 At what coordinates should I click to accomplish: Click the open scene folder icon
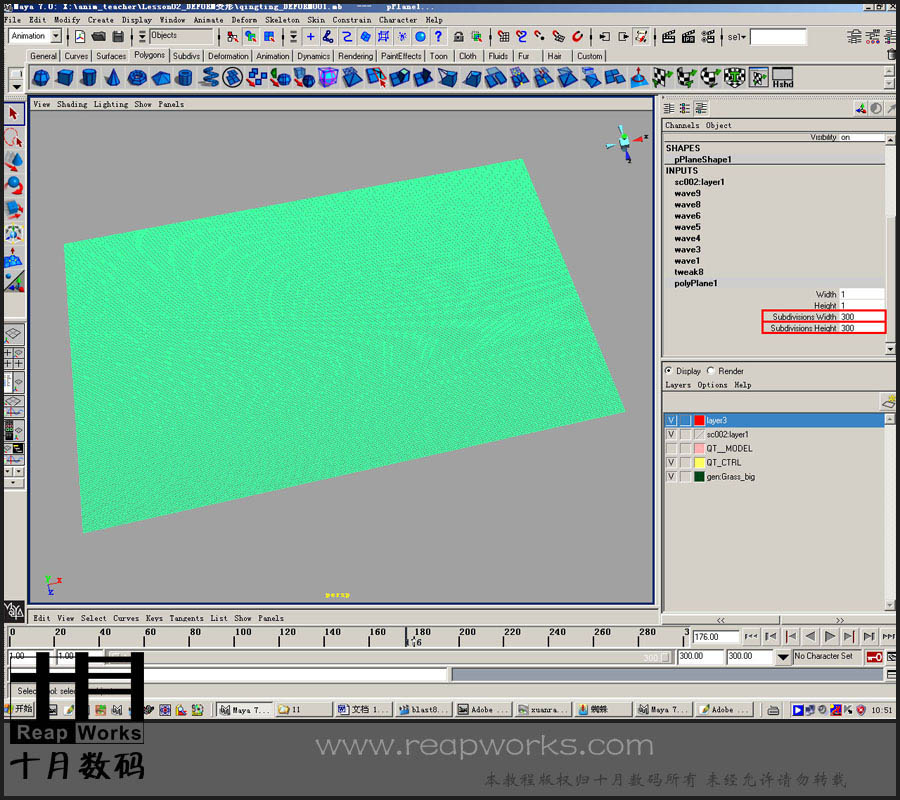click(99, 37)
